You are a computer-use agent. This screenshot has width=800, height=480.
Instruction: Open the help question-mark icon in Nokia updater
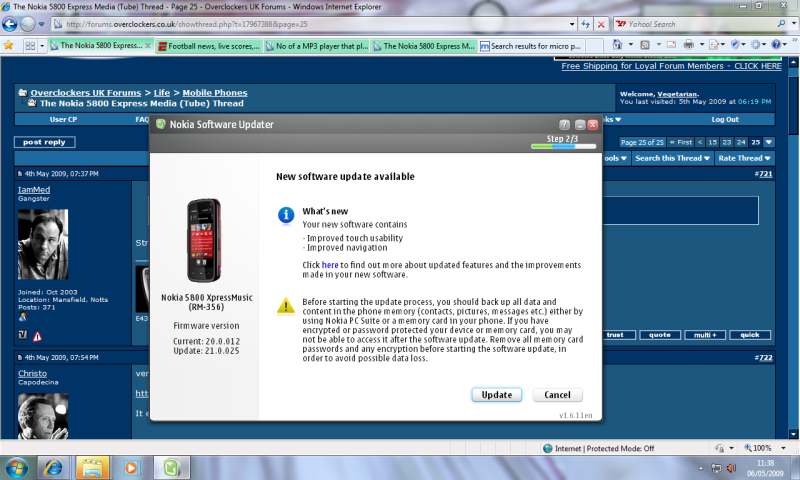point(564,124)
